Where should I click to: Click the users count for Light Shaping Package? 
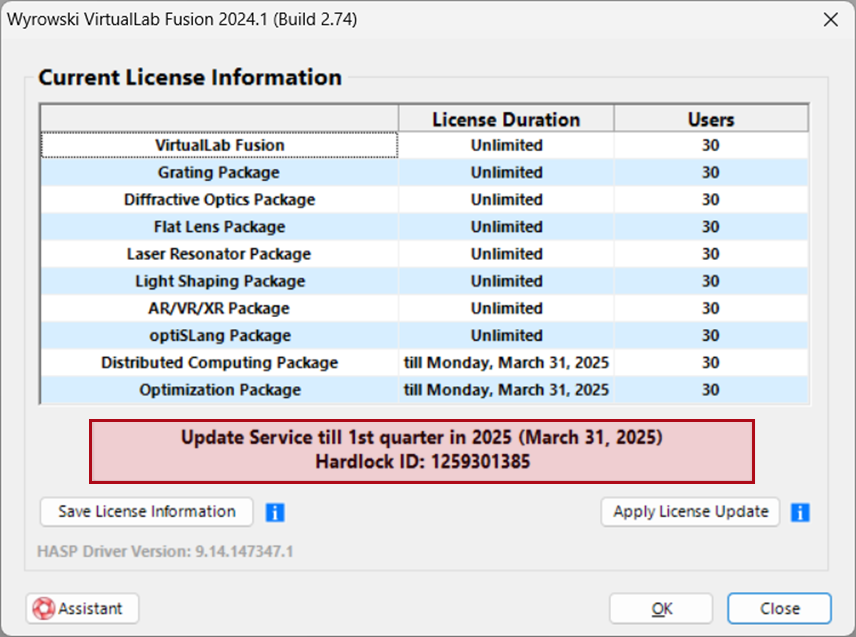[x=711, y=281]
